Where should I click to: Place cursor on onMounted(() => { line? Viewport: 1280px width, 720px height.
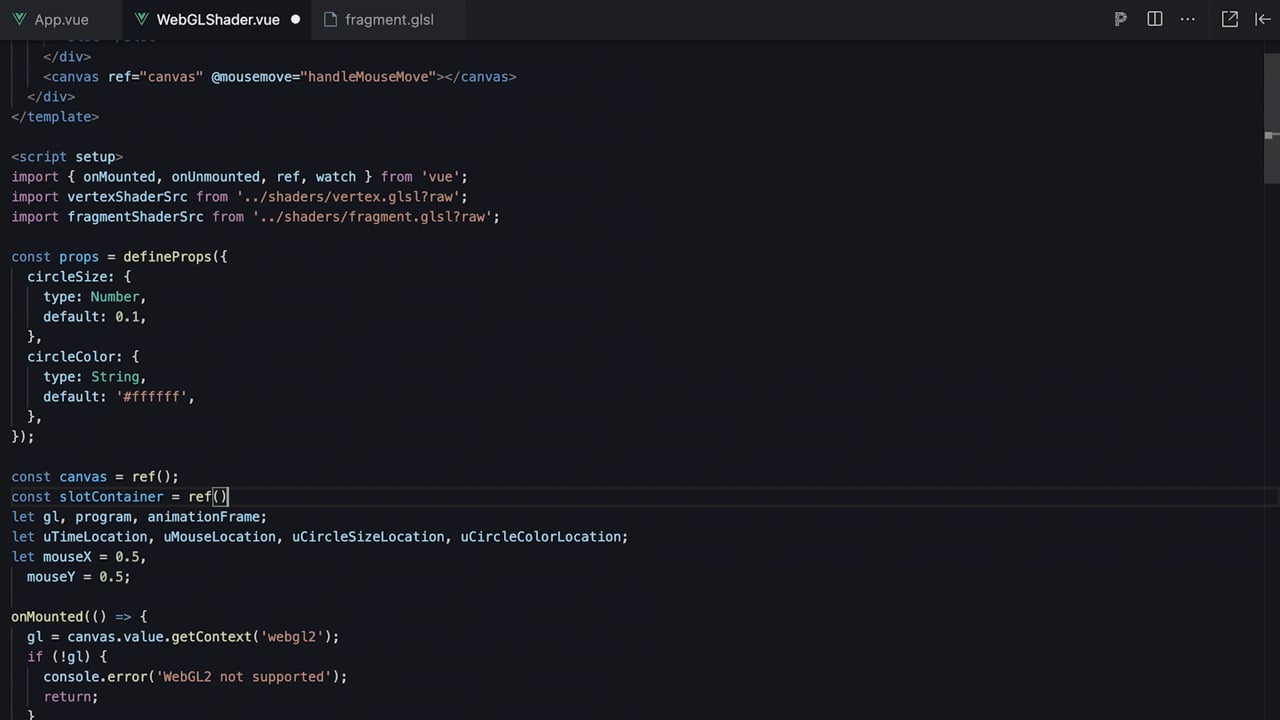click(80, 616)
